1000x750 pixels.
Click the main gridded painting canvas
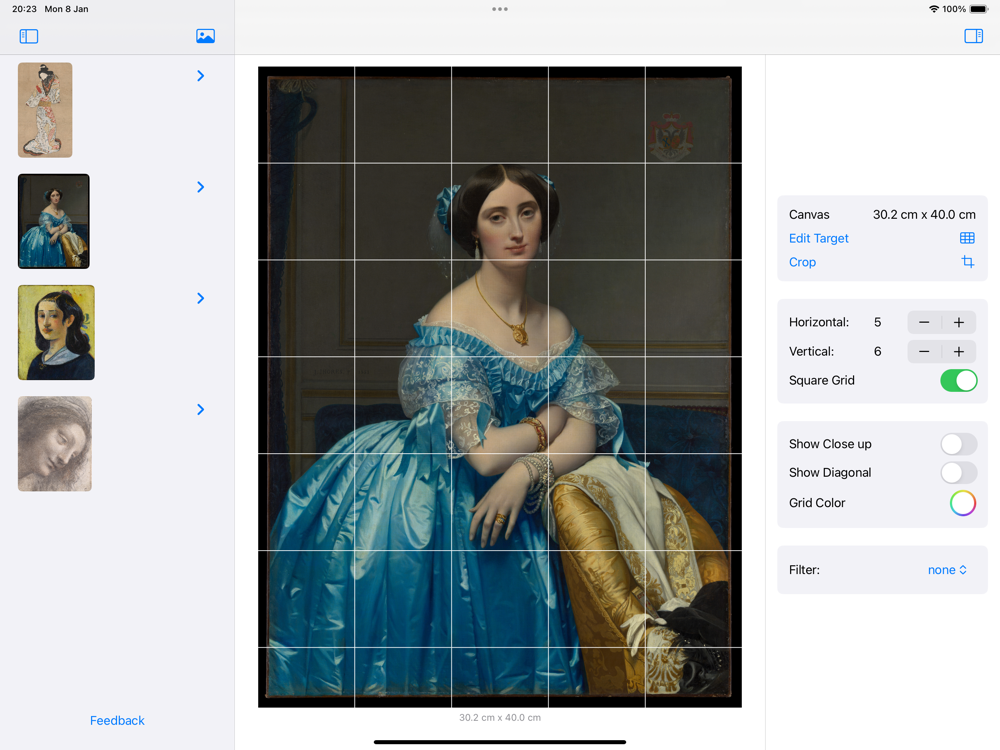tap(500, 387)
